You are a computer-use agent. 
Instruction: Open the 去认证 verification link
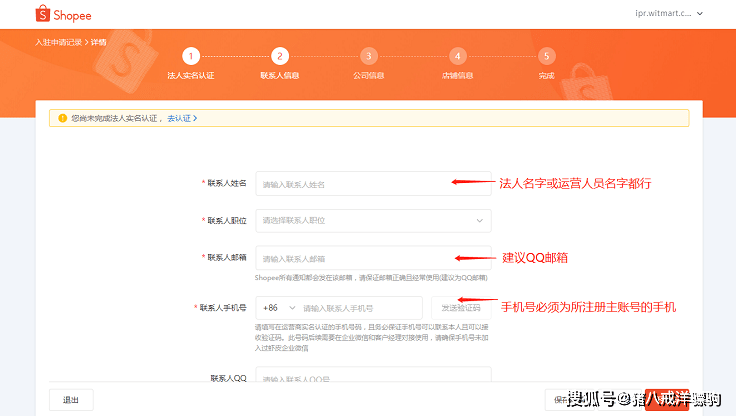181,118
